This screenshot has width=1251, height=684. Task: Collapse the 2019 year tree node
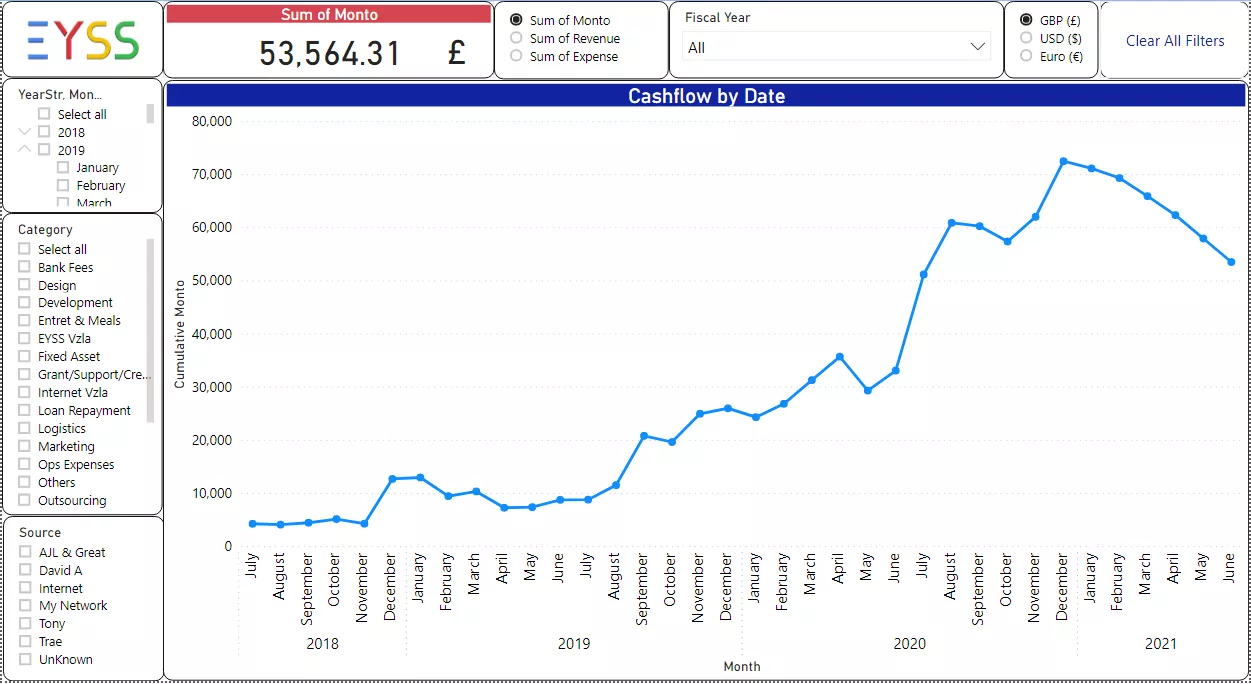point(26,150)
